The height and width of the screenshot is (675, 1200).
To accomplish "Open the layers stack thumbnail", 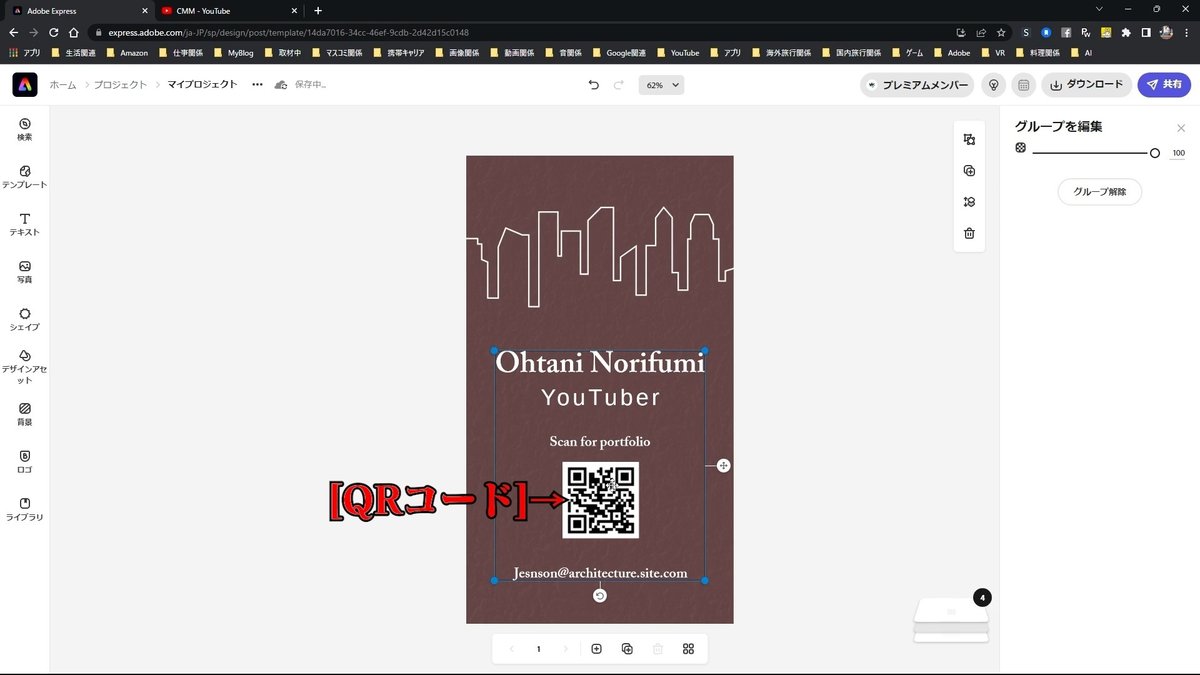I will [x=951, y=618].
